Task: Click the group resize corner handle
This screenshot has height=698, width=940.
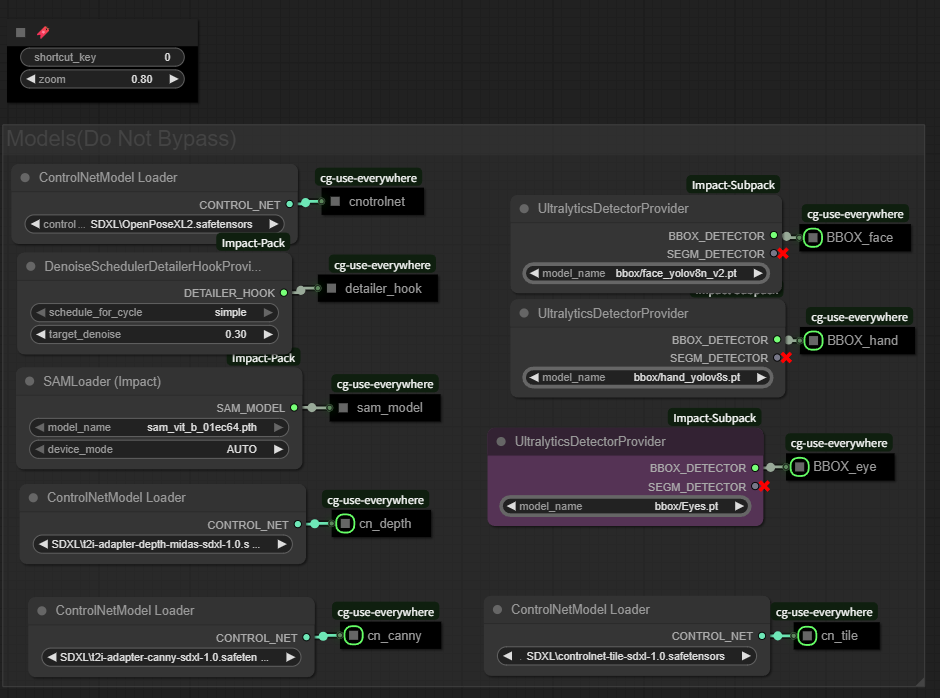Action: 920,682
